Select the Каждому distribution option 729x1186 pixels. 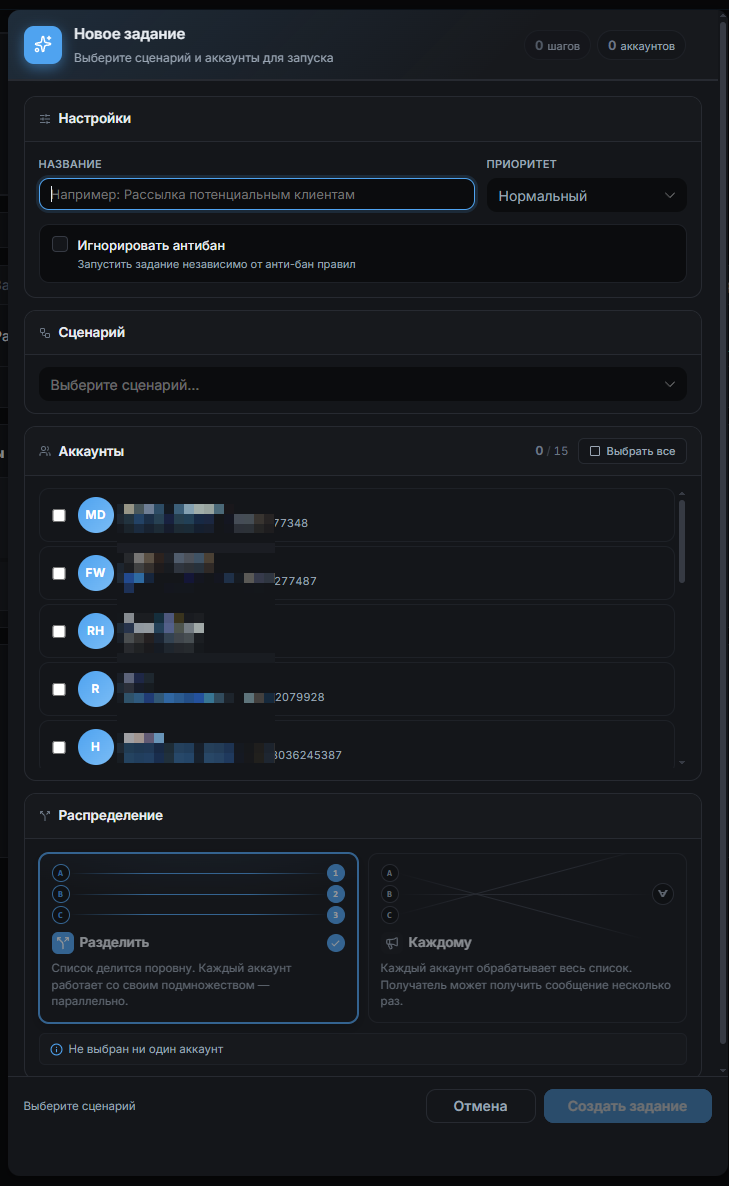528,938
